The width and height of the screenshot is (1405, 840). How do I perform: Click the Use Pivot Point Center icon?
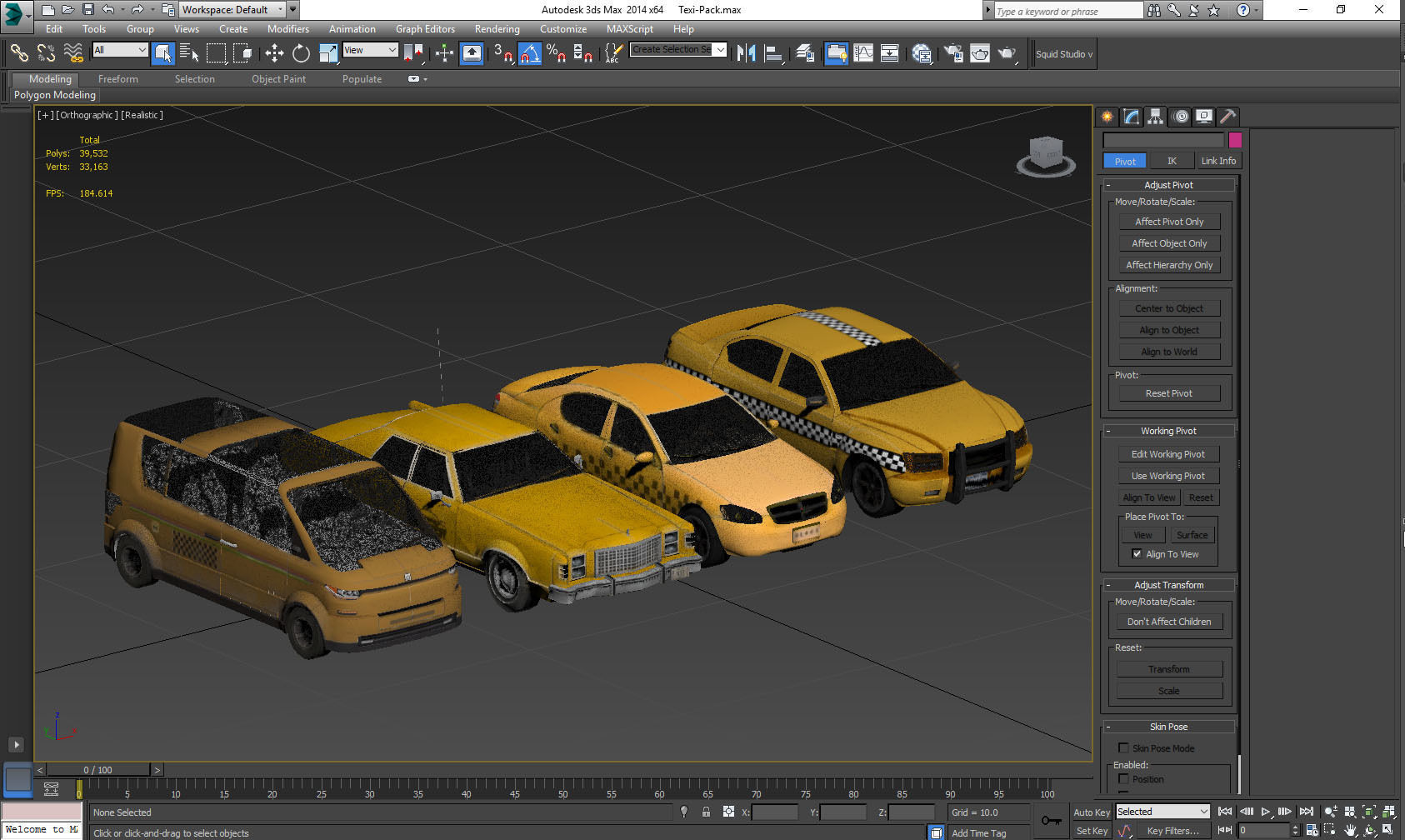click(413, 53)
